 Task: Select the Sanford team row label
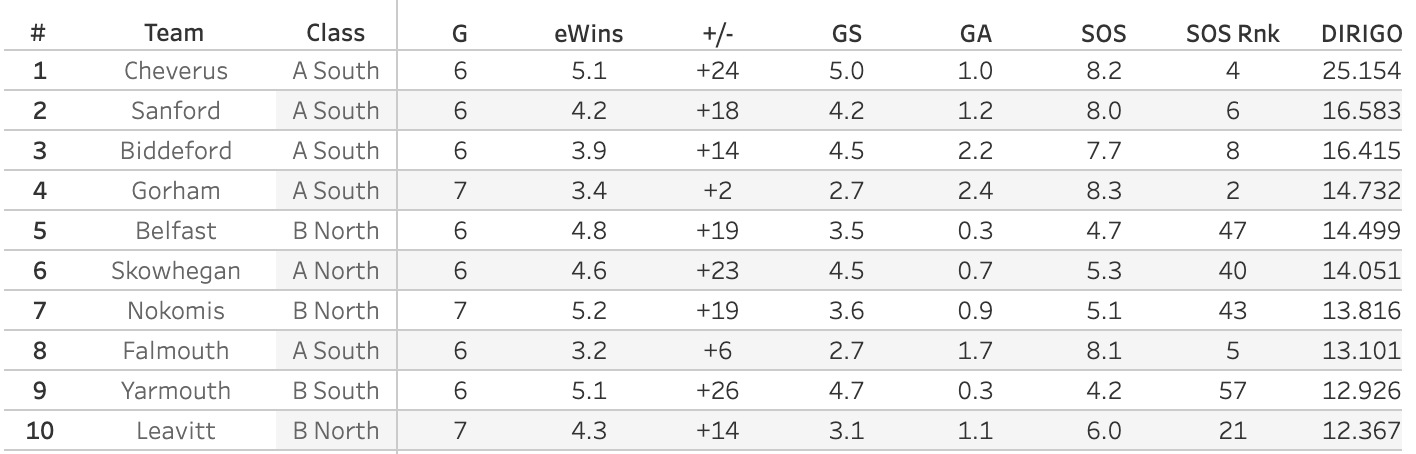[176, 112]
